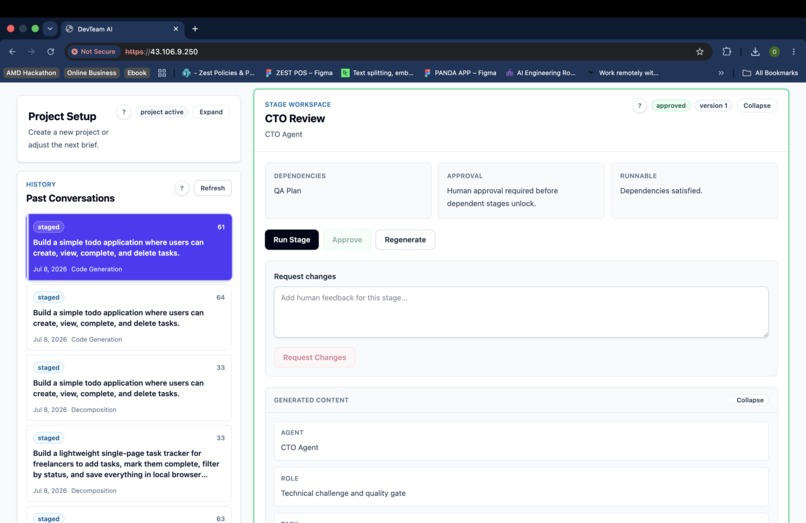The width and height of the screenshot is (806, 523).
Task: Click staged badge on conversation 63
Action: 48,518
